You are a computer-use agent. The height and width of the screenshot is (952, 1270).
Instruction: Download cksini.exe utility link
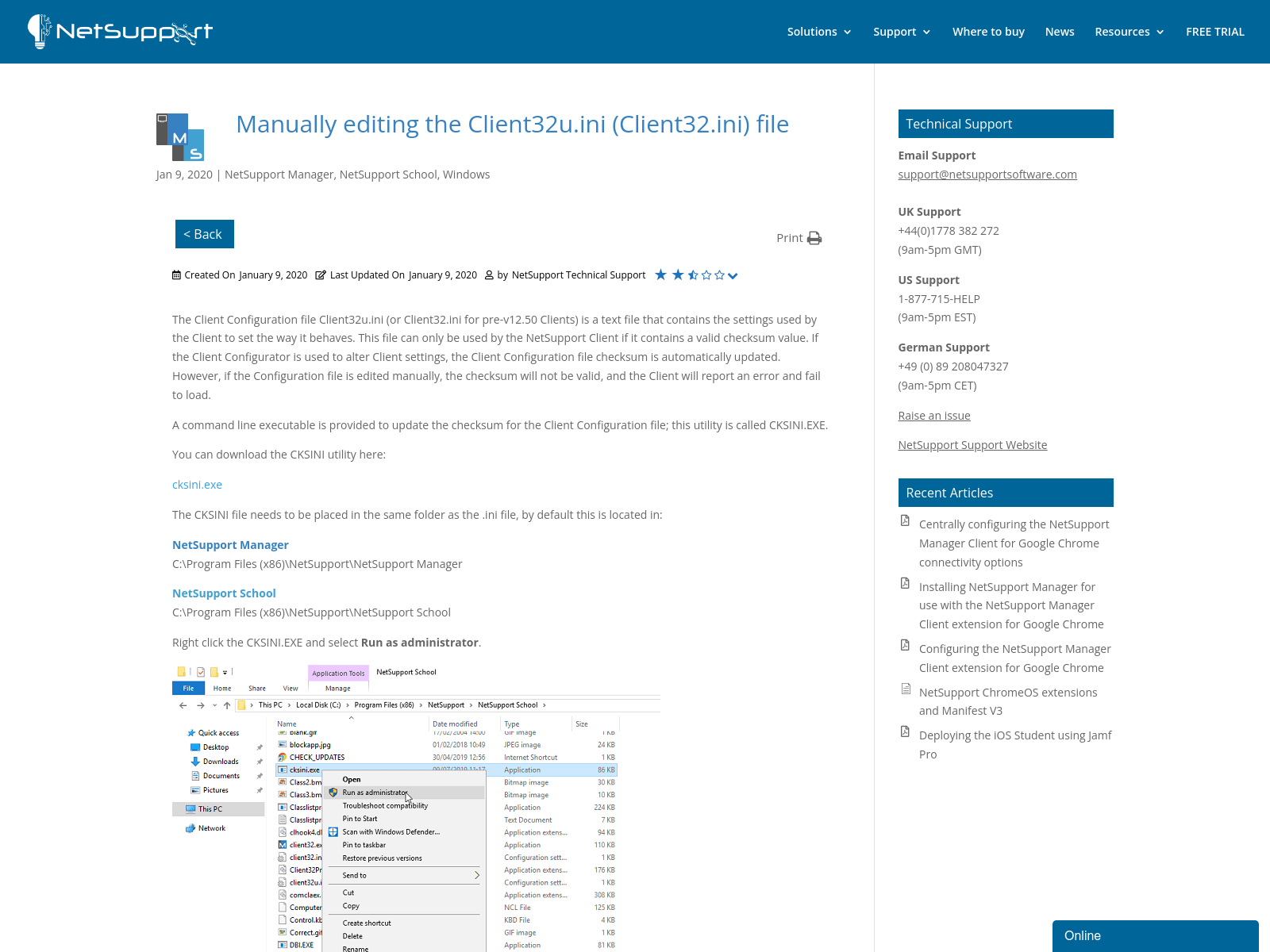click(197, 485)
